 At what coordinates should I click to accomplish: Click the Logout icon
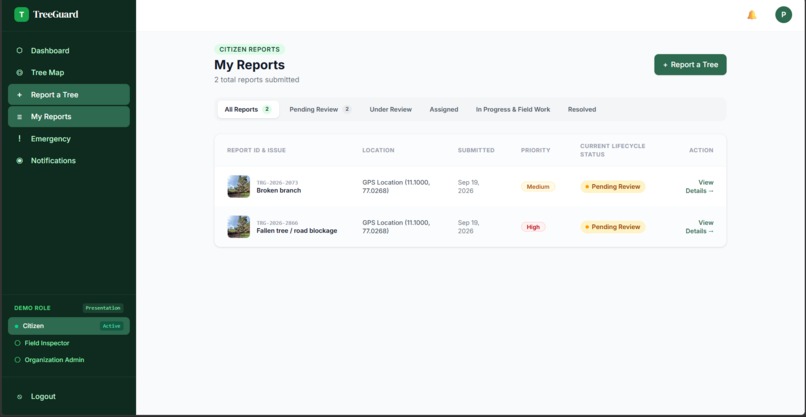(20, 396)
